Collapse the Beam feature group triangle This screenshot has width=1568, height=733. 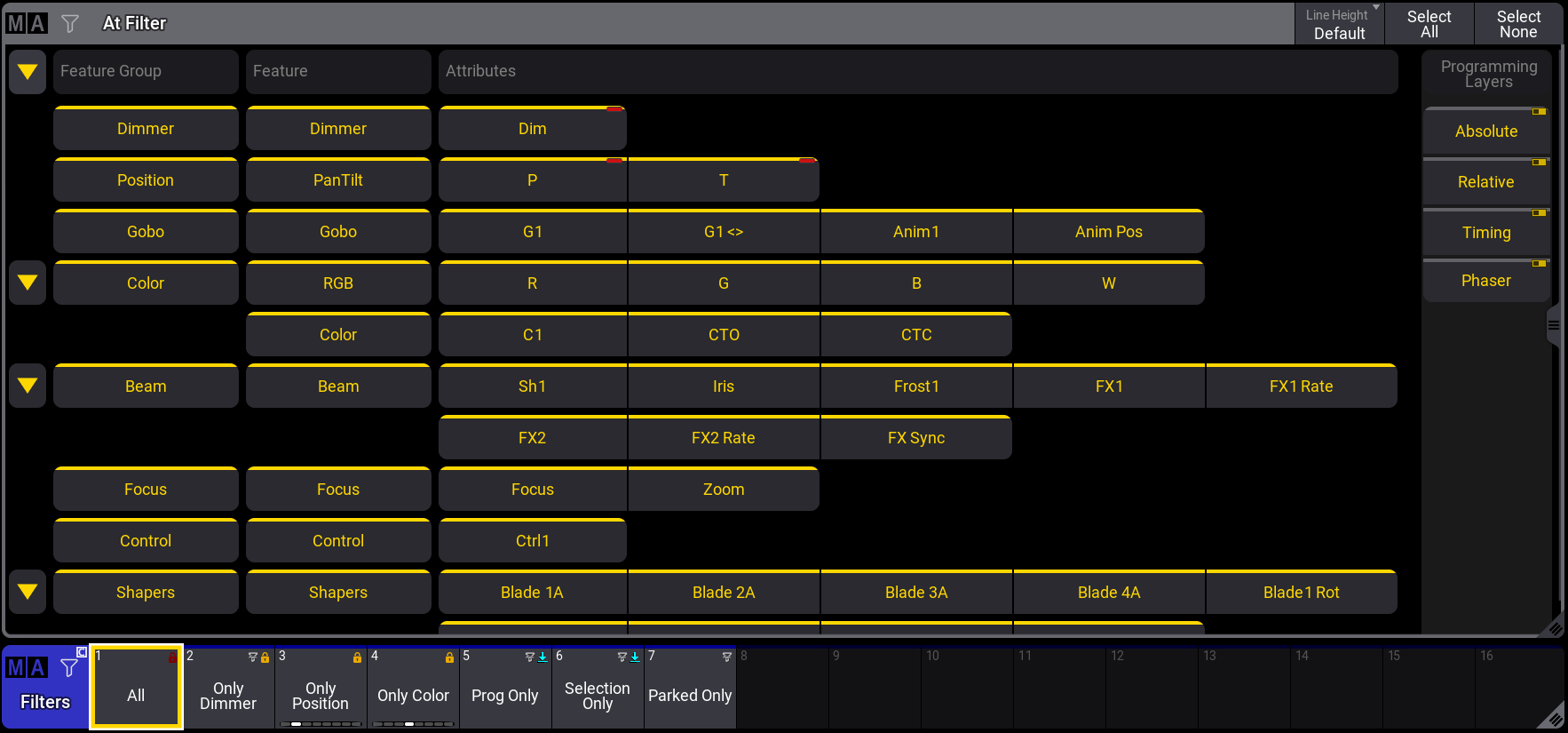coord(28,386)
